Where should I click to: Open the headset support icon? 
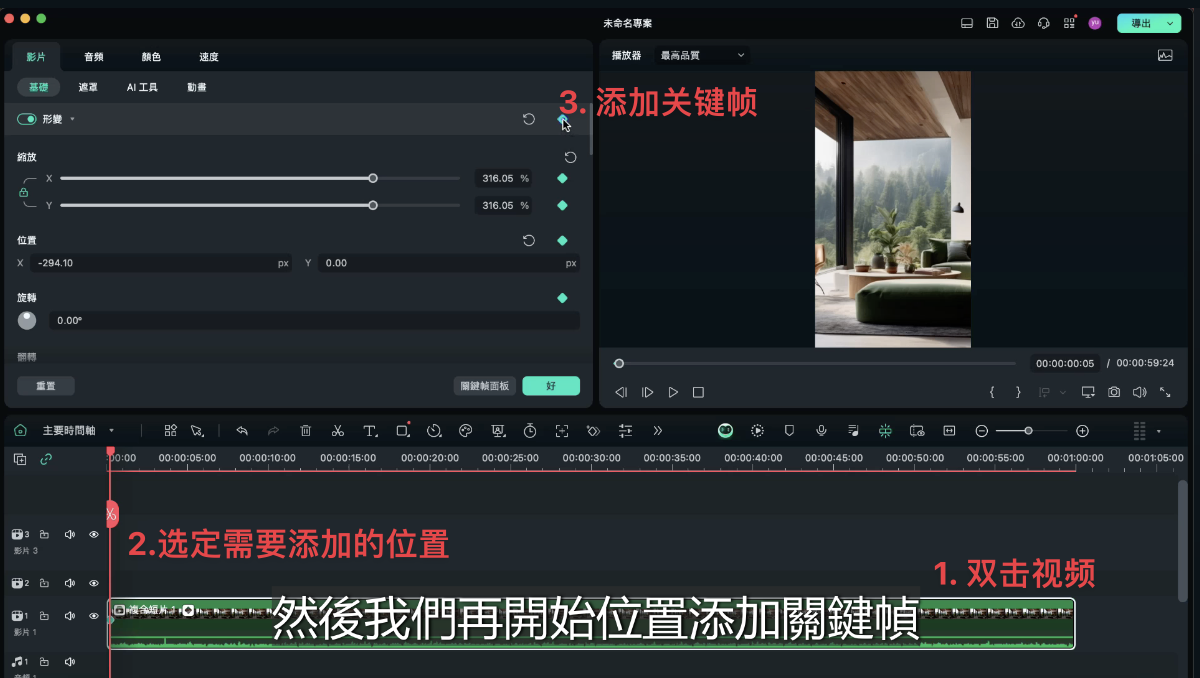1044,23
